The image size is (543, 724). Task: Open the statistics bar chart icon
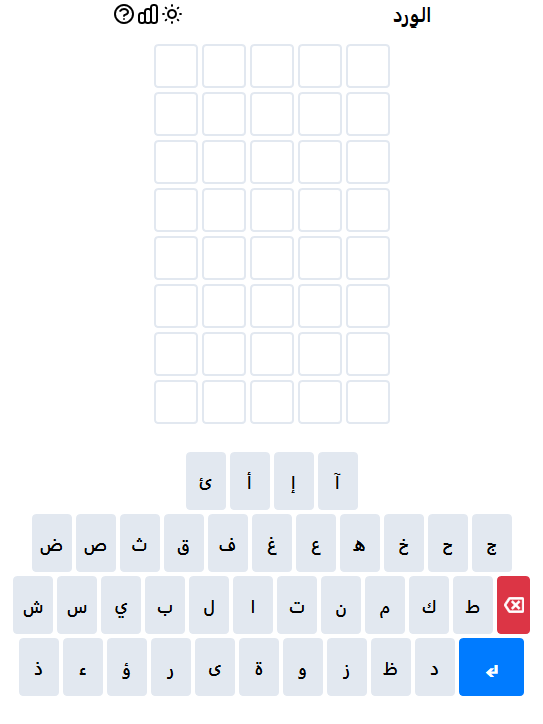click(x=148, y=14)
